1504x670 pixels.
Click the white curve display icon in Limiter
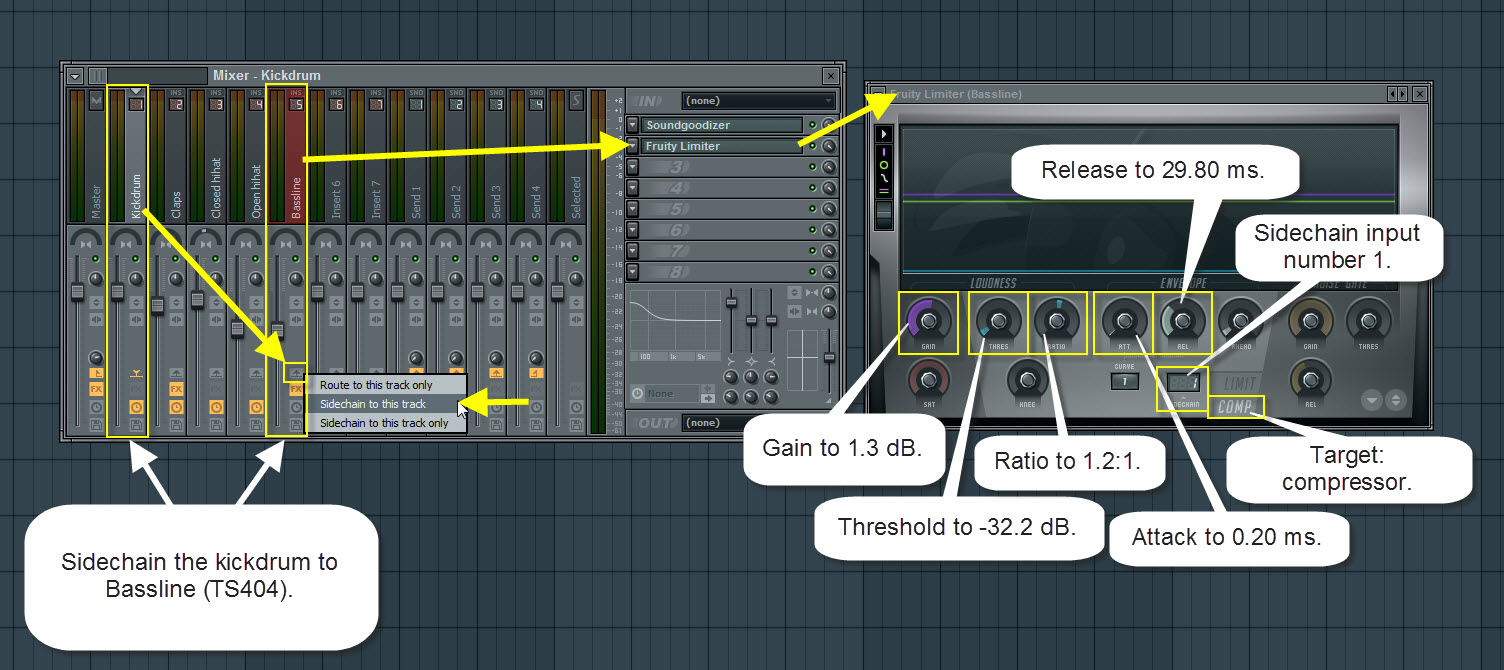[x=883, y=178]
